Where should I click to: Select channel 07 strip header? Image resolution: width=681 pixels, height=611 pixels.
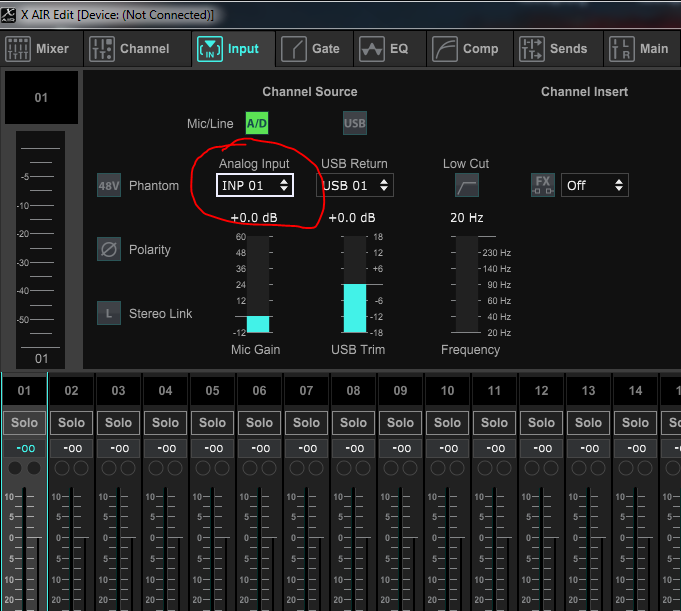[x=306, y=390]
